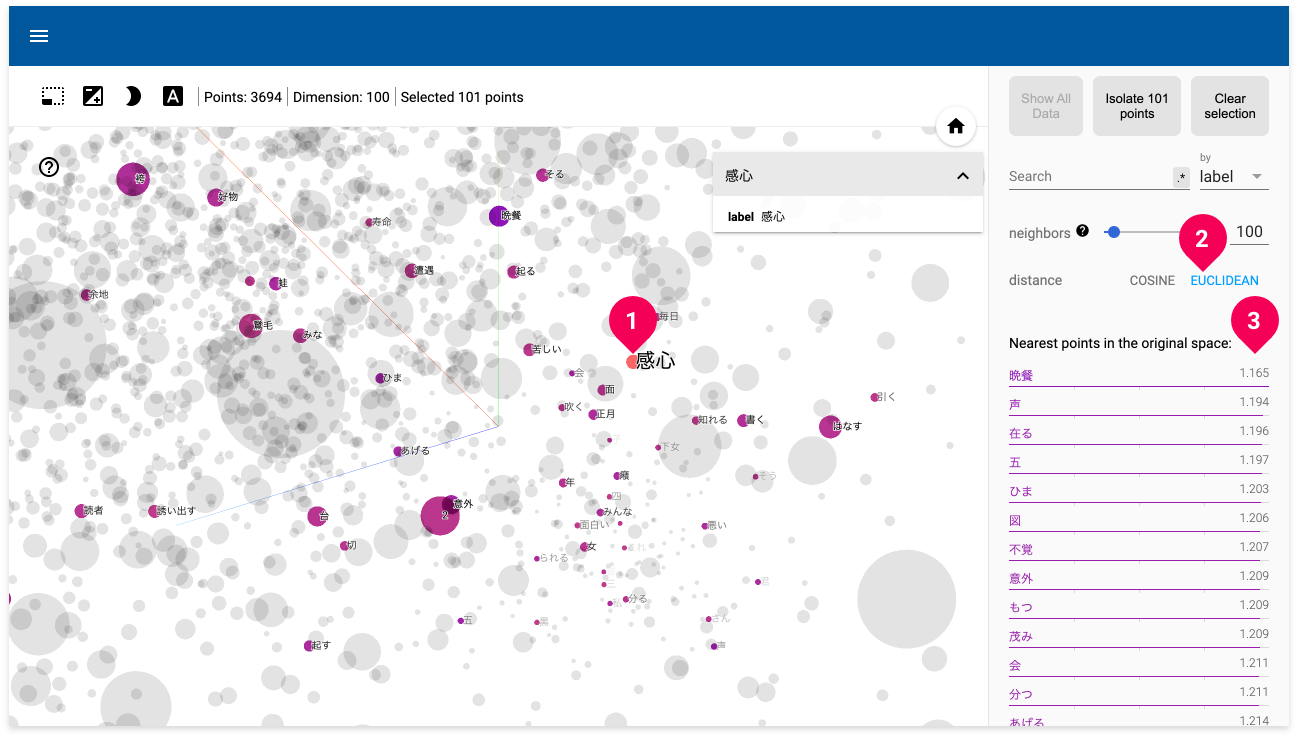
Task: Click the 遭遇 point in the scatter plot
Action: (411, 271)
